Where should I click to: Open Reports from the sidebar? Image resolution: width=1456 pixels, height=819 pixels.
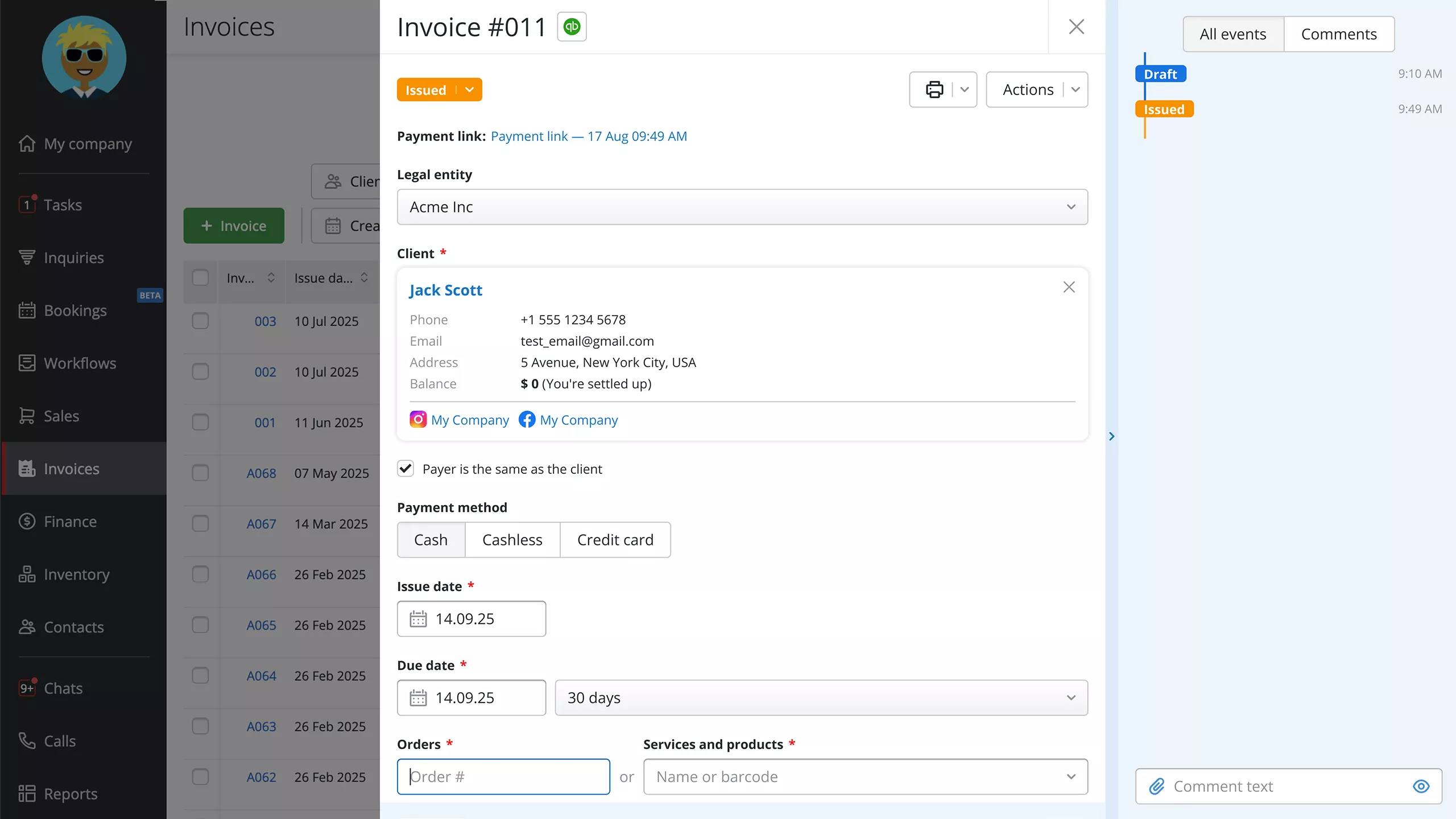(x=71, y=793)
